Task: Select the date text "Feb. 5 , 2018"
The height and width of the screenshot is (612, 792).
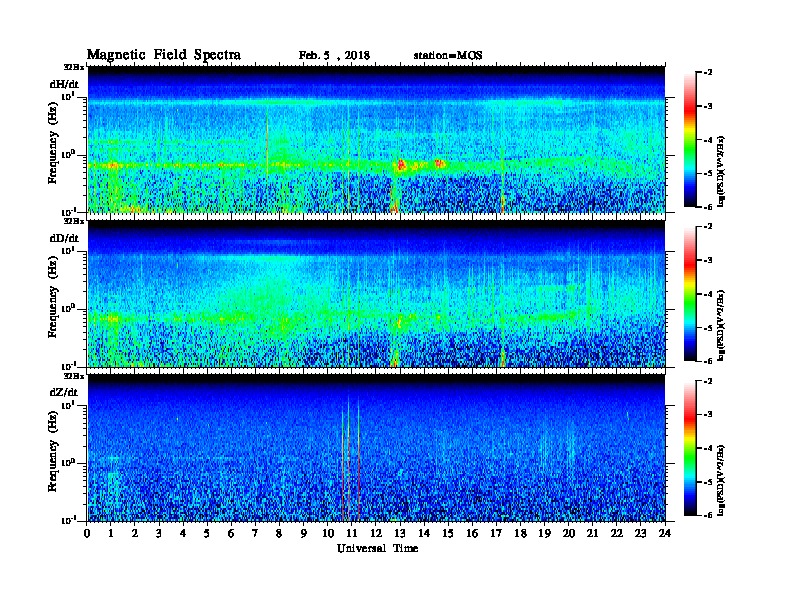Action: coord(334,56)
